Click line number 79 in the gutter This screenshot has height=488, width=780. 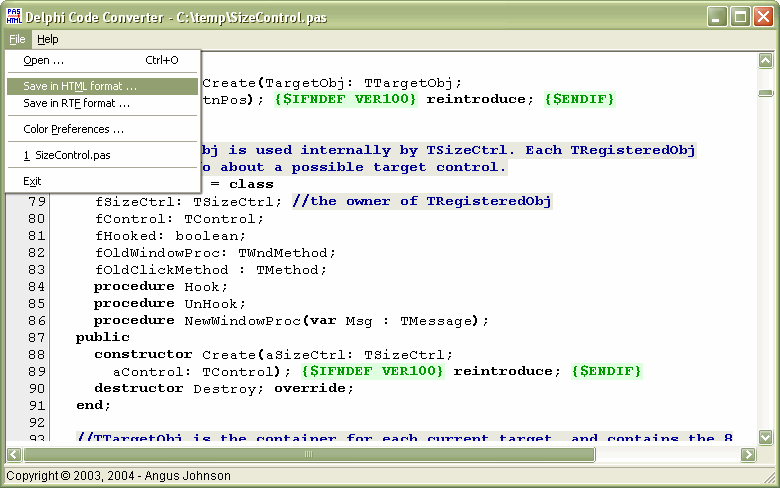point(37,202)
